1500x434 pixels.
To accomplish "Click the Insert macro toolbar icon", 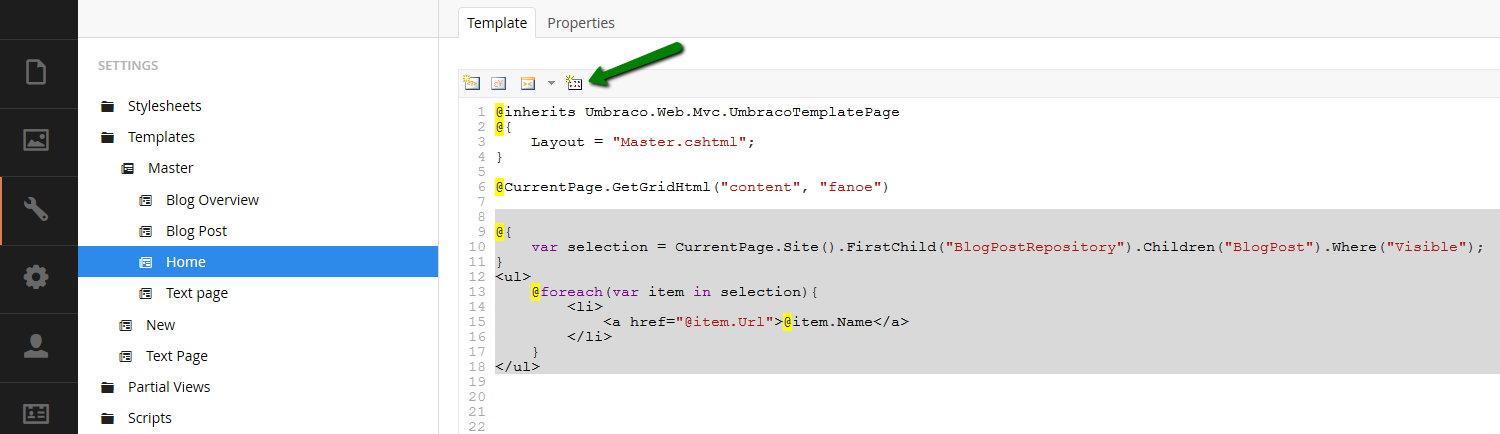I will click(x=527, y=83).
